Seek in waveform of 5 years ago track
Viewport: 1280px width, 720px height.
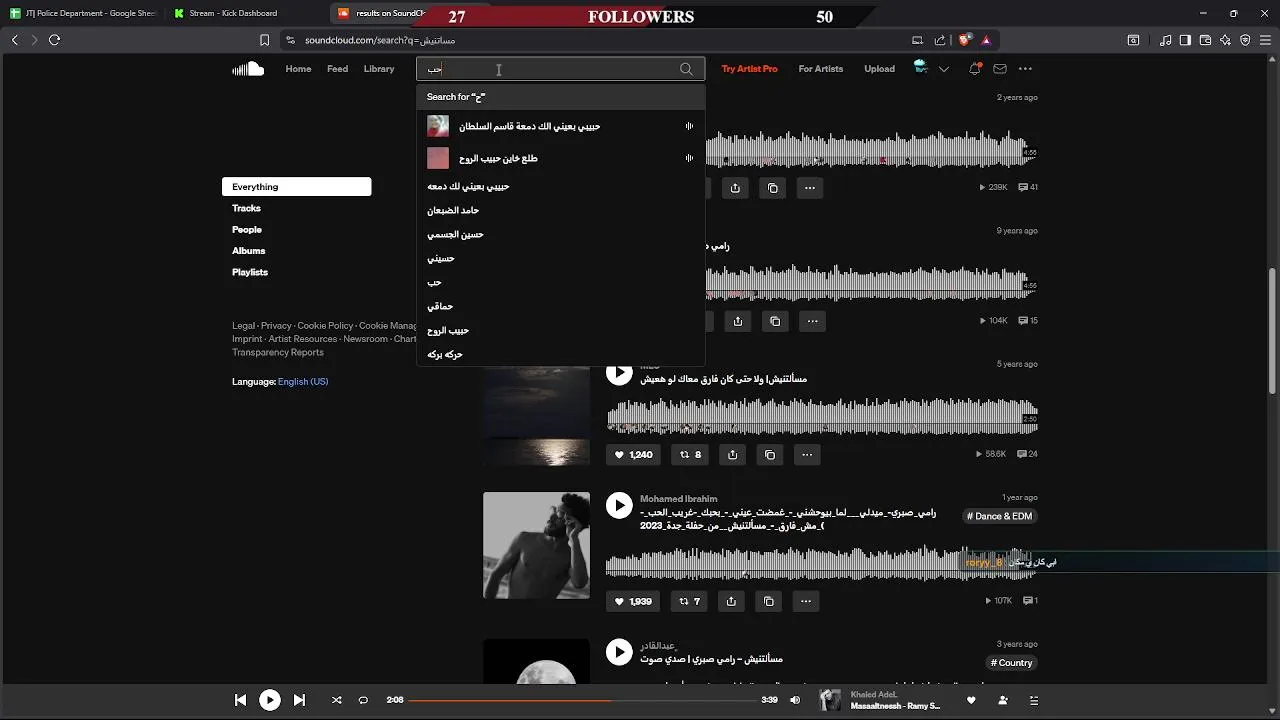click(x=821, y=416)
